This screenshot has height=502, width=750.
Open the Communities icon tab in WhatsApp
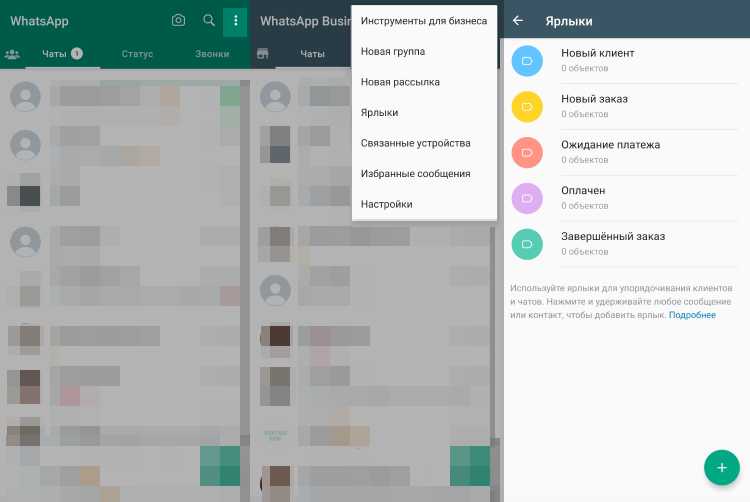point(12,54)
